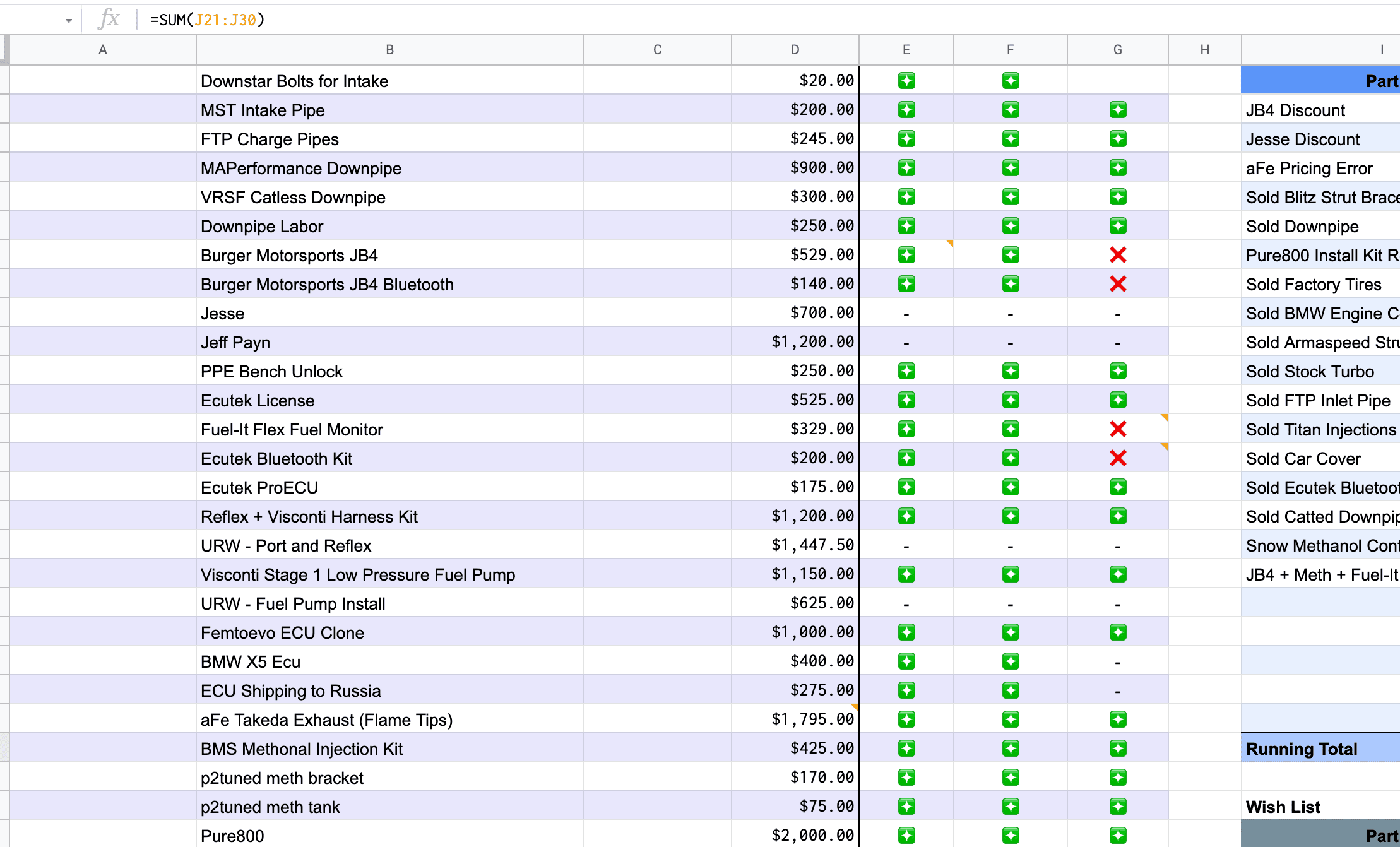Select the 'Sold Factory Tires' cell

1321,284
